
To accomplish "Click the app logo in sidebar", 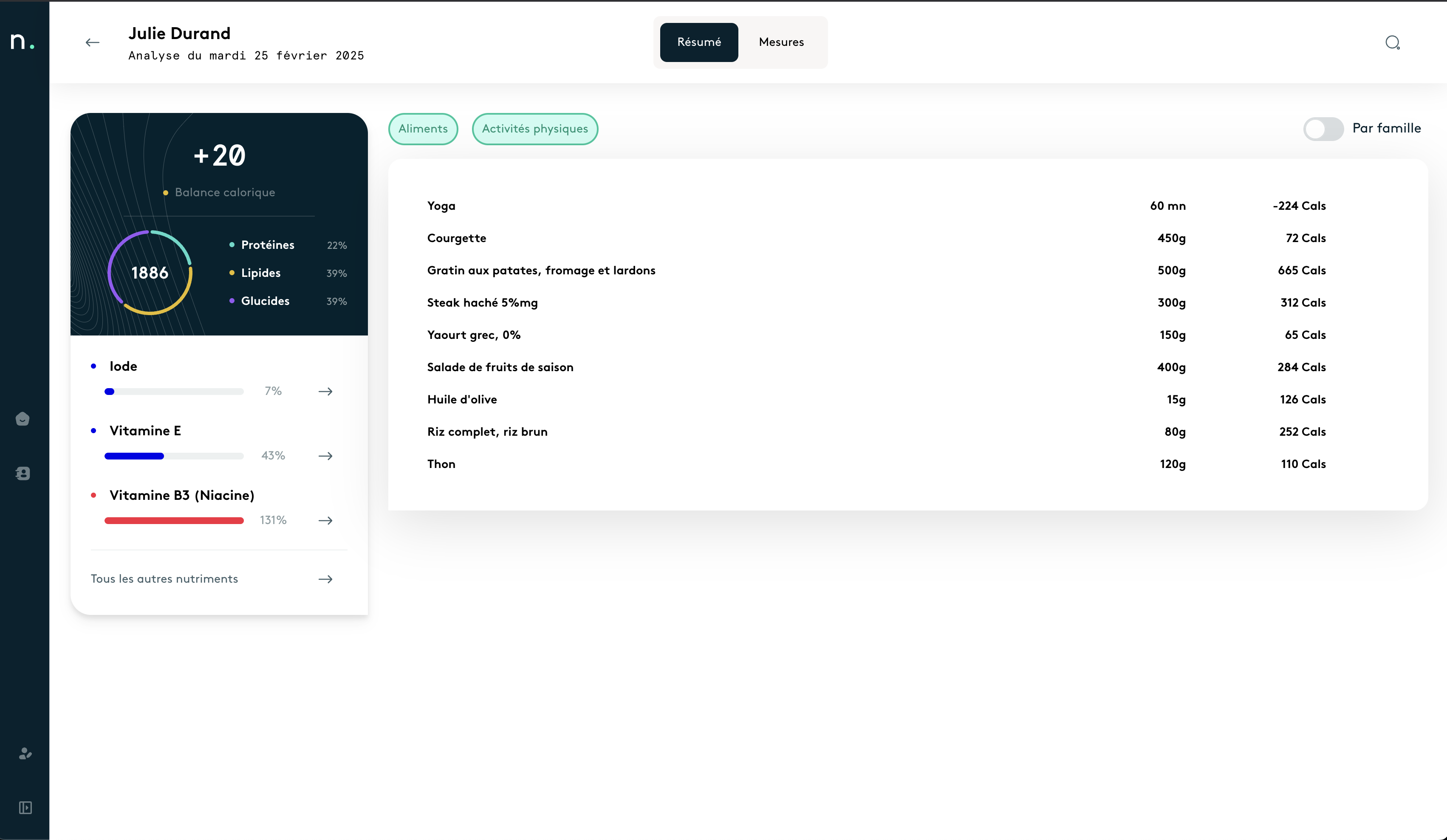I will click(22, 41).
